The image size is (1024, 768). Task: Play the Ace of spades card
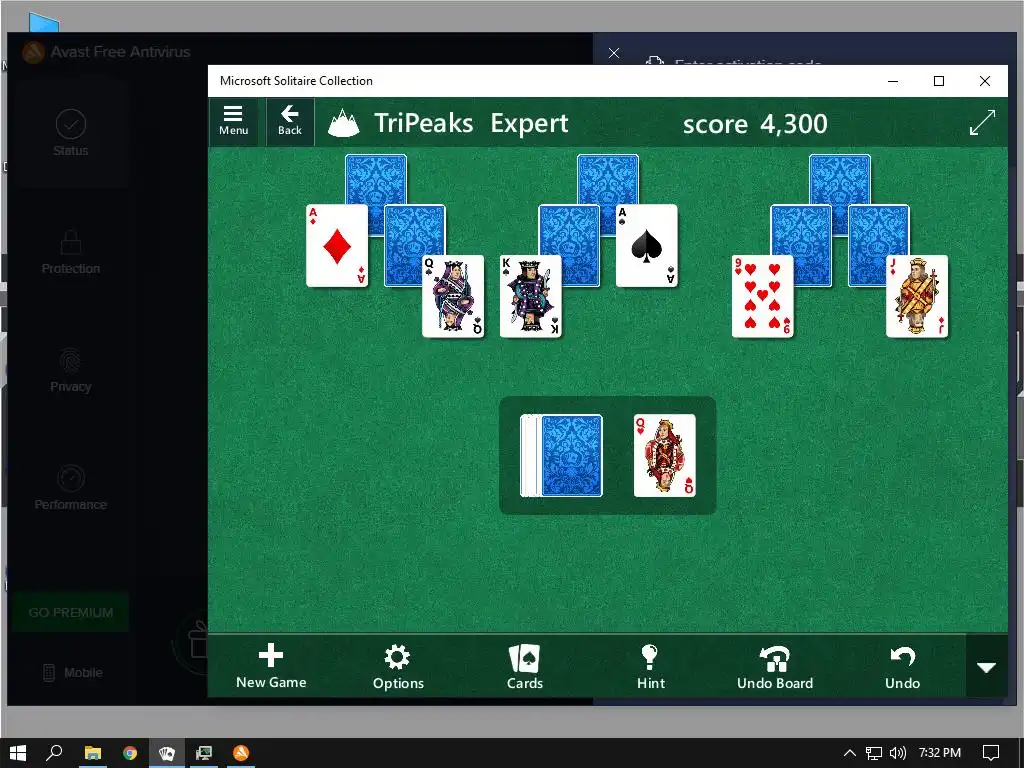[x=647, y=246]
